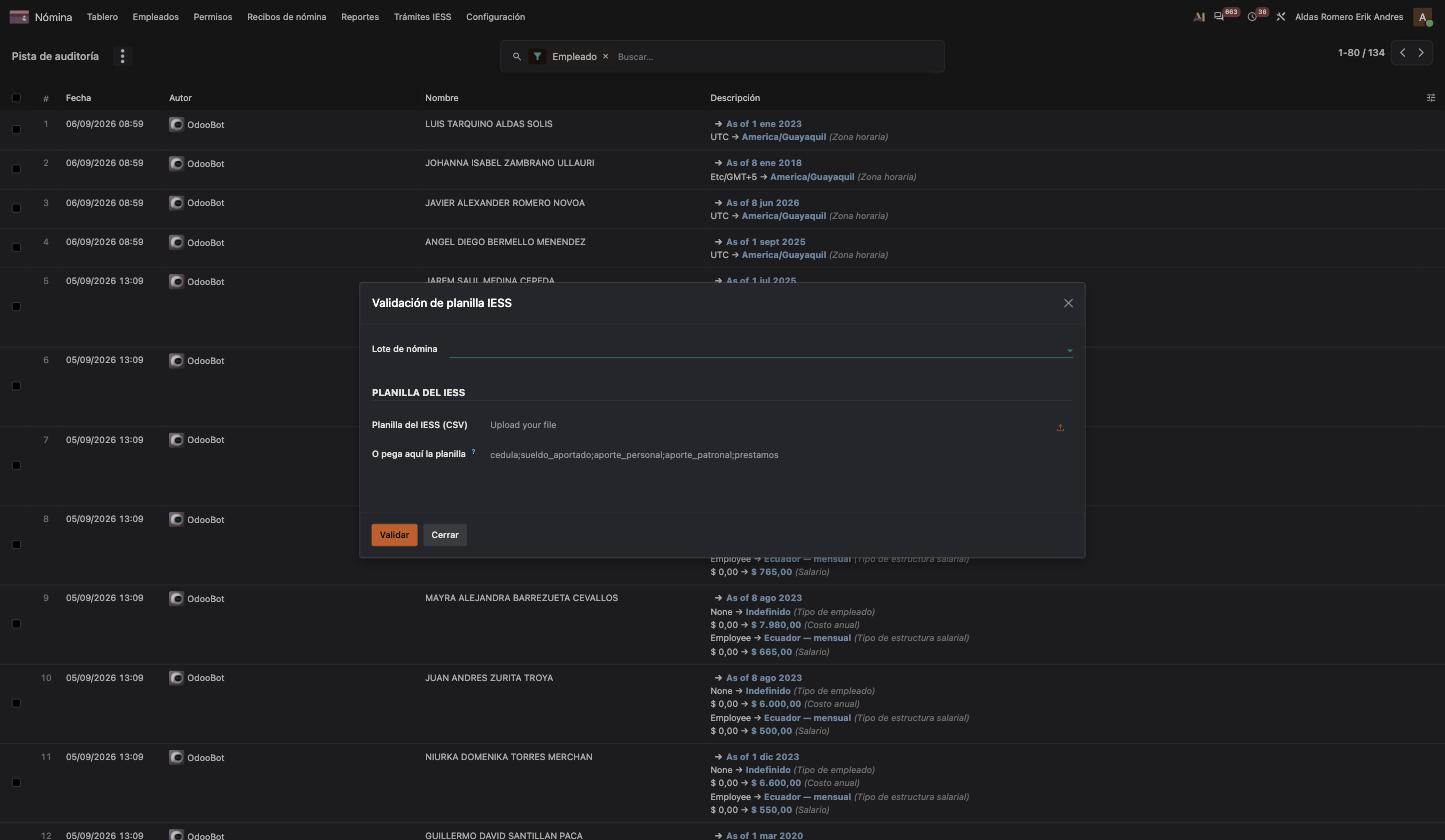Open the Tablero menu

(x=102, y=17)
